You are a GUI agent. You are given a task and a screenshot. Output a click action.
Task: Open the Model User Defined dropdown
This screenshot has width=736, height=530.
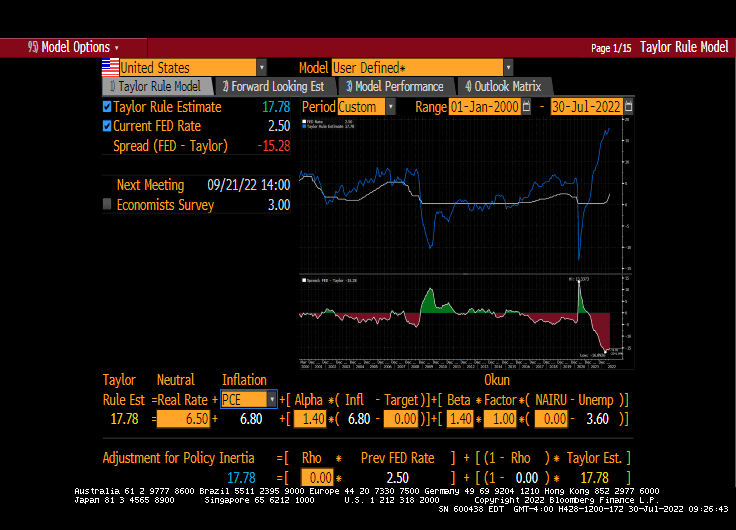tap(508, 68)
